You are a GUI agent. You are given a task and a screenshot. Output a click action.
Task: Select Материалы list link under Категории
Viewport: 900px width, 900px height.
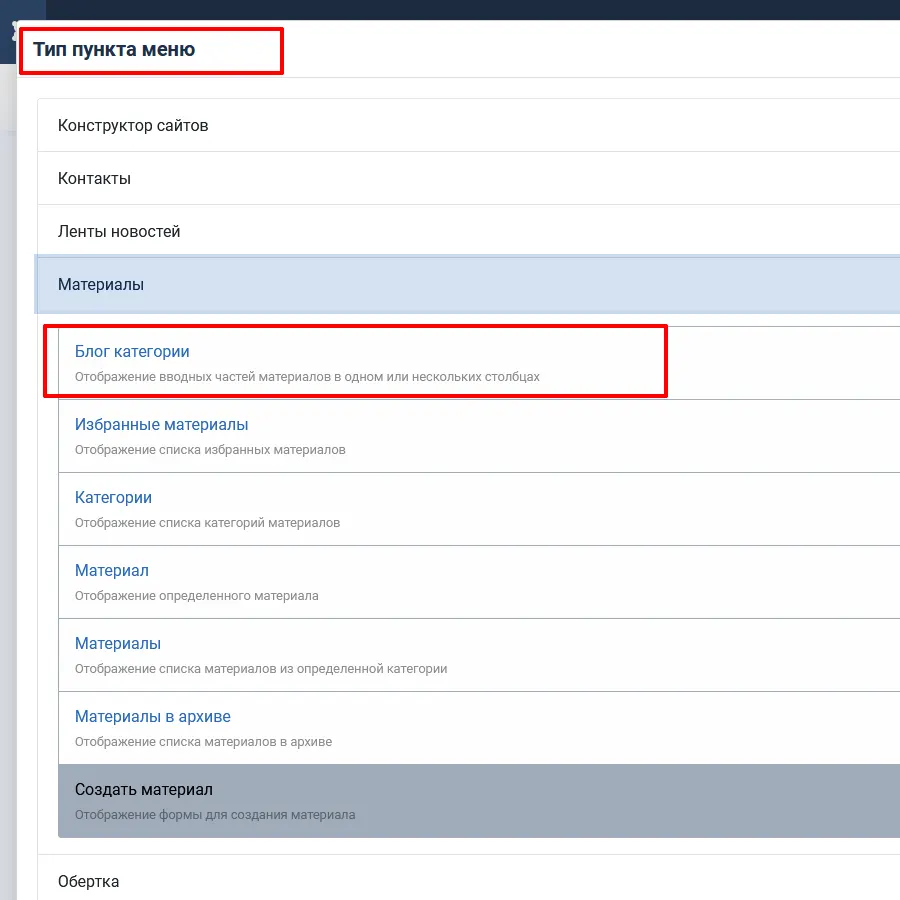118,644
